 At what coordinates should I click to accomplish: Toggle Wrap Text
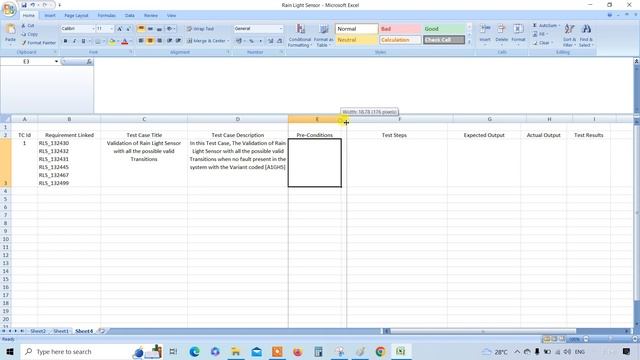tap(200, 29)
